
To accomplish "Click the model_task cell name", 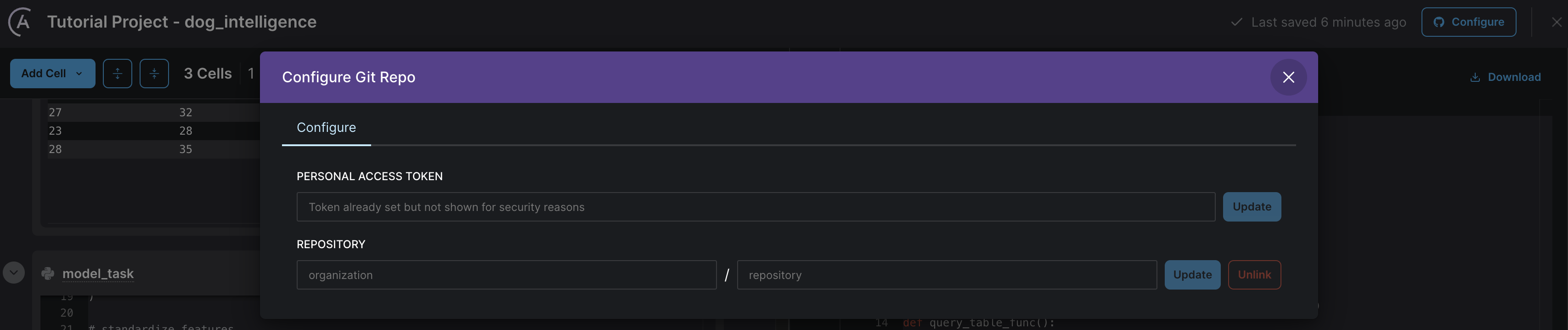I will [x=98, y=273].
